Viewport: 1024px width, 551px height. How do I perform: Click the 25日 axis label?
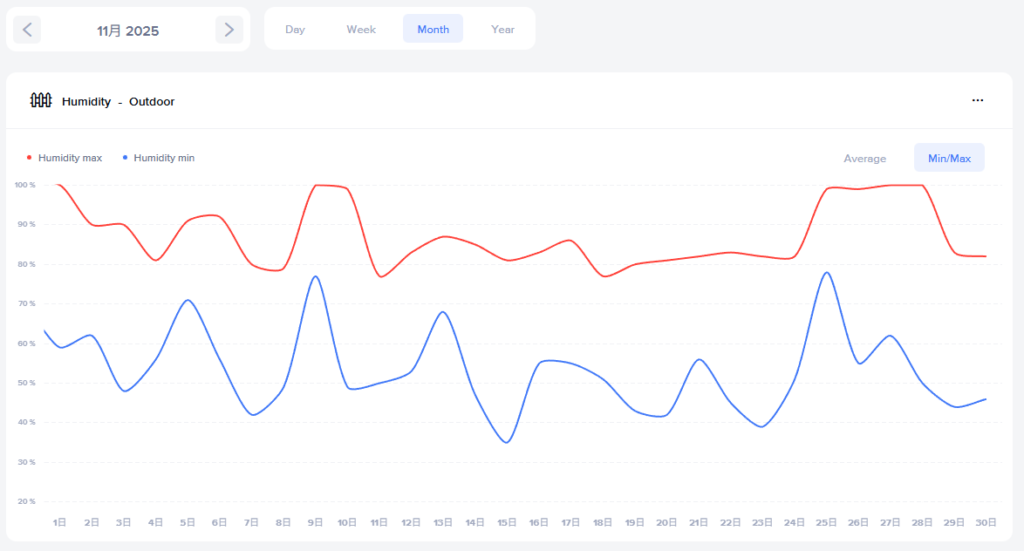pyautogui.click(x=826, y=522)
